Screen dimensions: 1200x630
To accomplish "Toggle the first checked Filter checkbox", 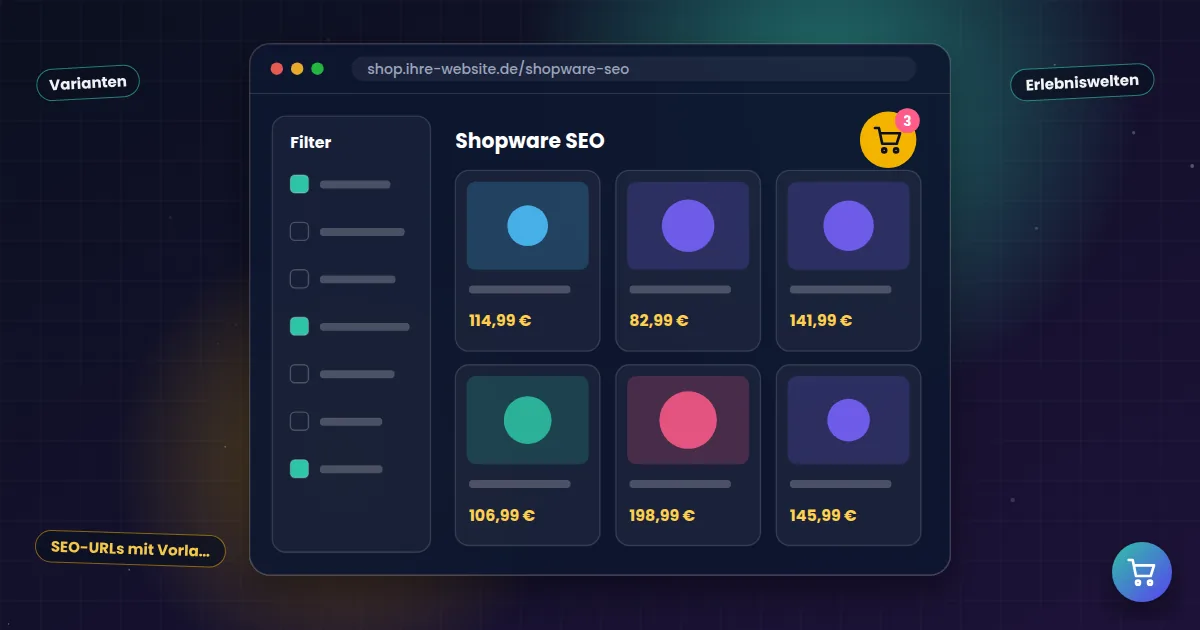I will (299, 184).
